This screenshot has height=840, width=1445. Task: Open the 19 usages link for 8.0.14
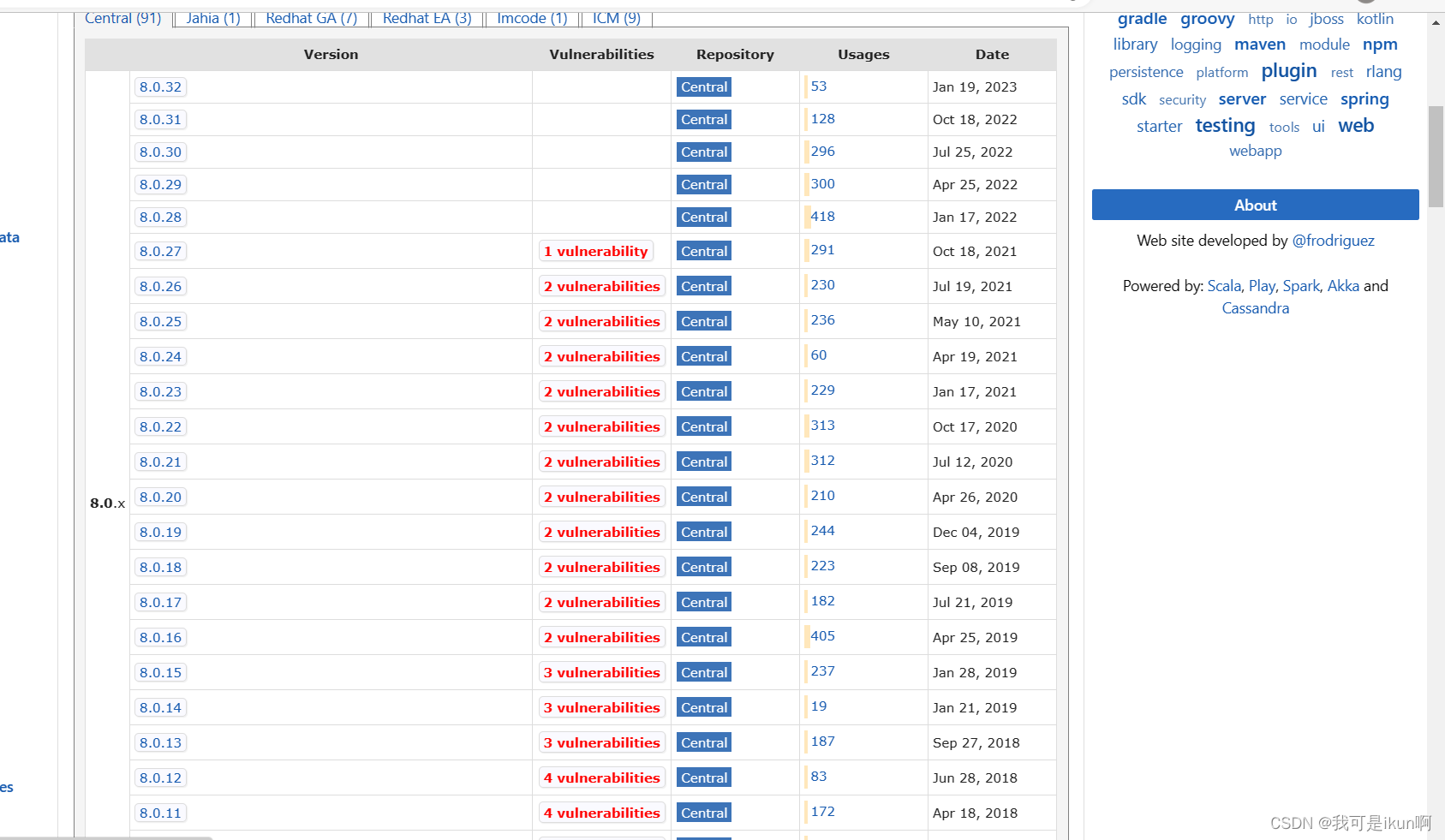(x=819, y=706)
